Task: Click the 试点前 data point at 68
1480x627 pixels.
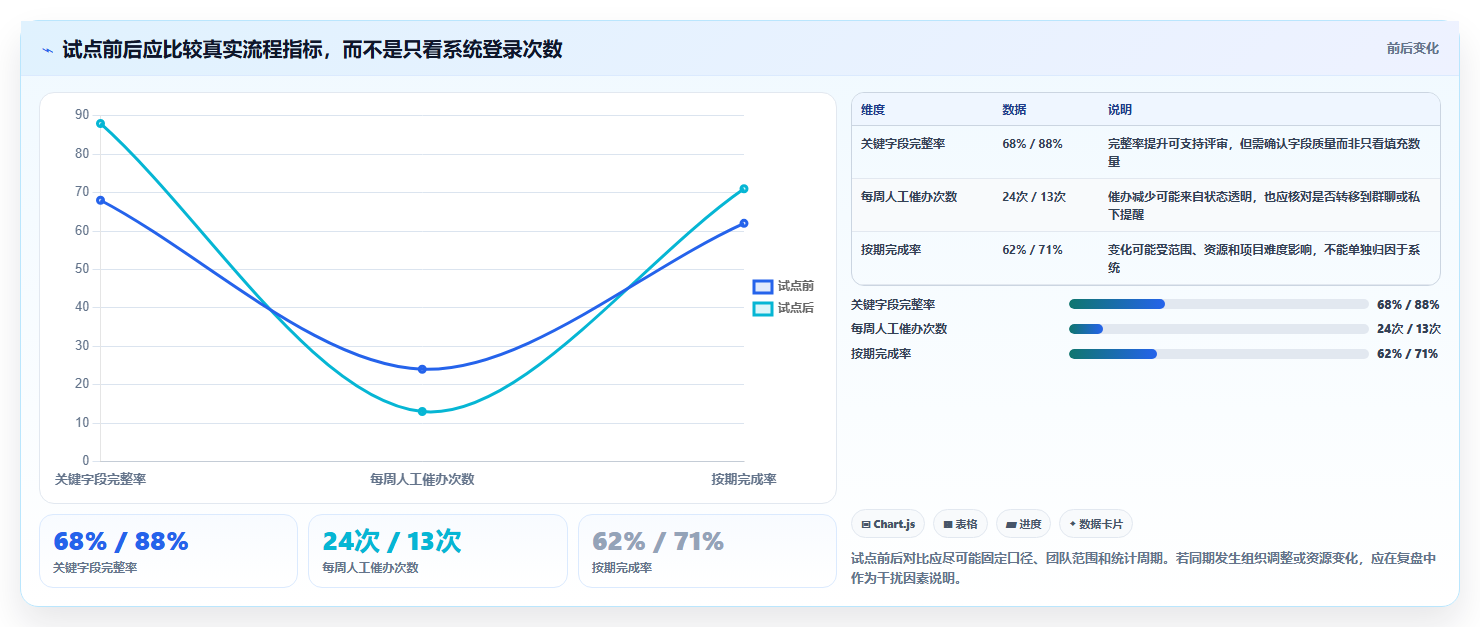Action: point(100,200)
